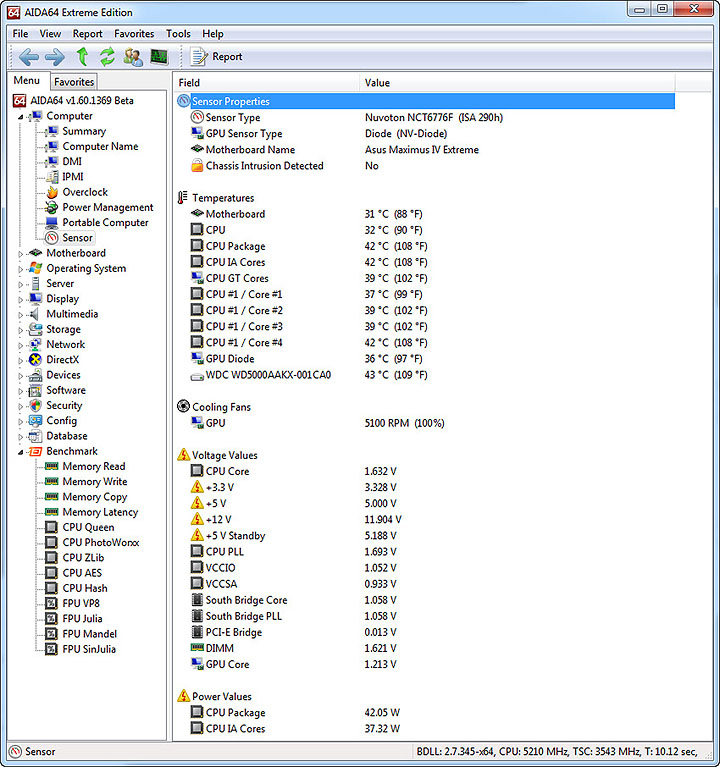The image size is (720, 767).
Task: Click the hard drive WDC row icon
Action: (x=197, y=376)
